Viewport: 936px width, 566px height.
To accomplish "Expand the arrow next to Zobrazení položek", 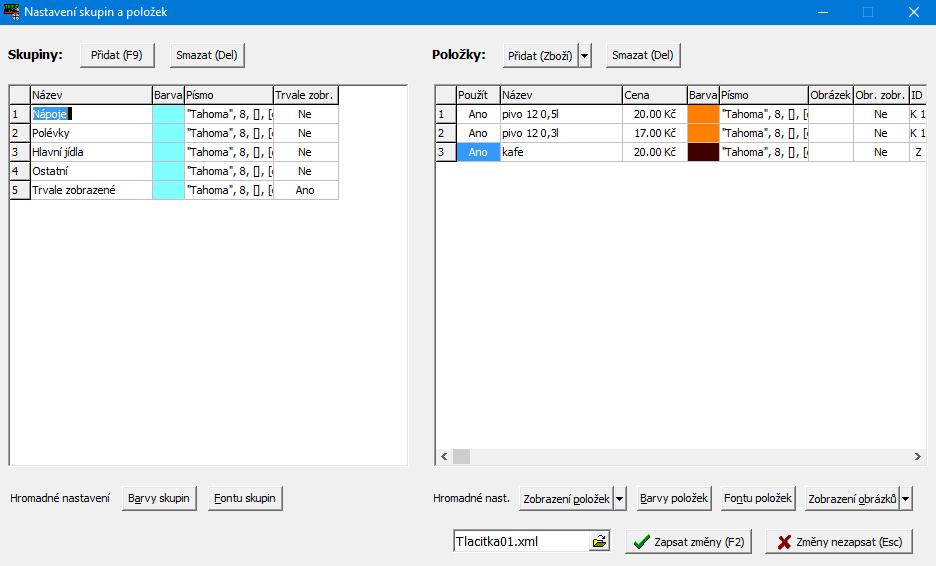I will point(620,499).
